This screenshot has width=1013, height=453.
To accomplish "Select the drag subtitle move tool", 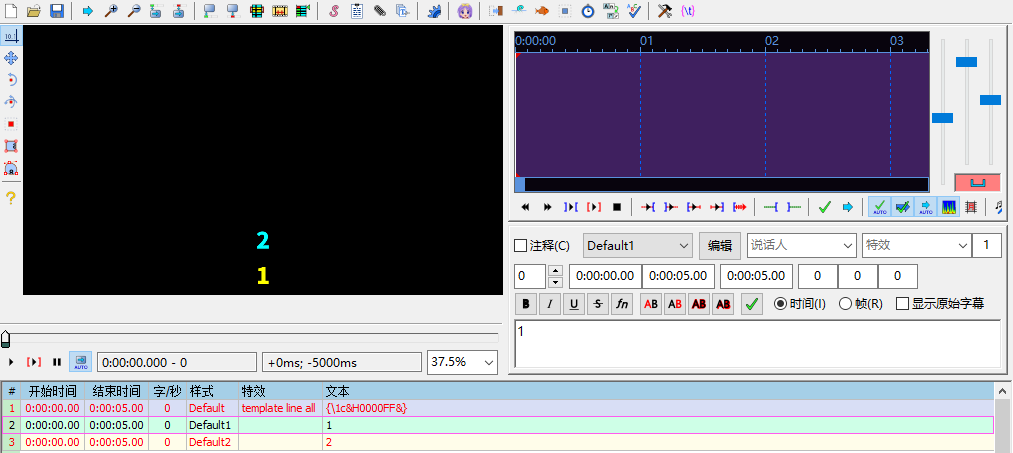I will point(11,58).
